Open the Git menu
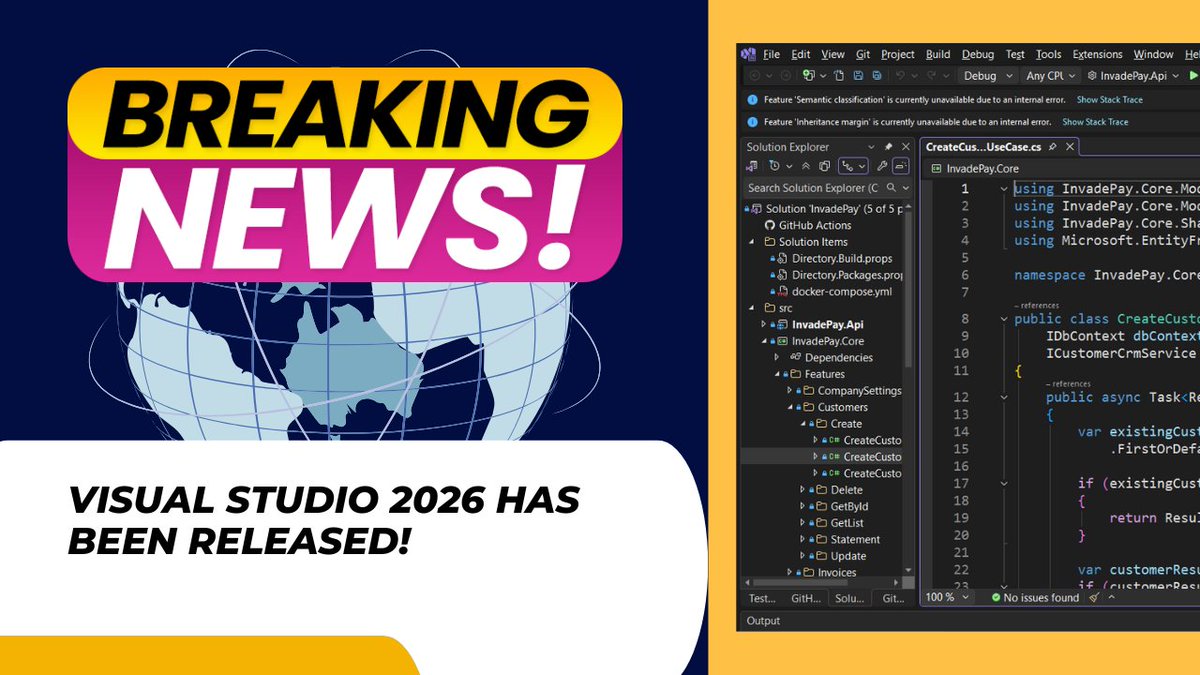Screen dimensions: 1200x675 [862, 54]
